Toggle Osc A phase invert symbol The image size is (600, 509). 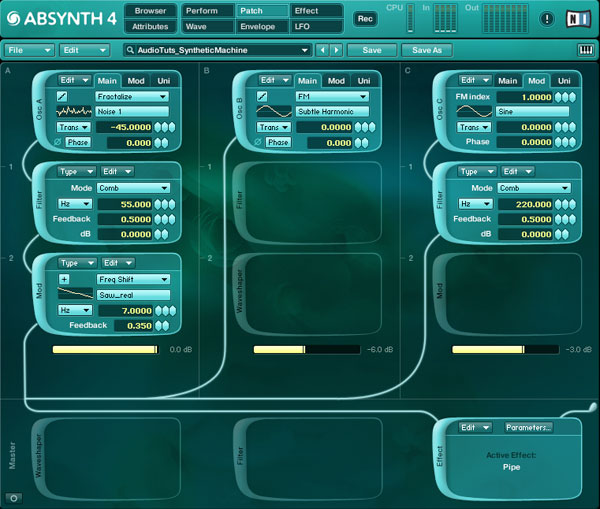[58, 142]
